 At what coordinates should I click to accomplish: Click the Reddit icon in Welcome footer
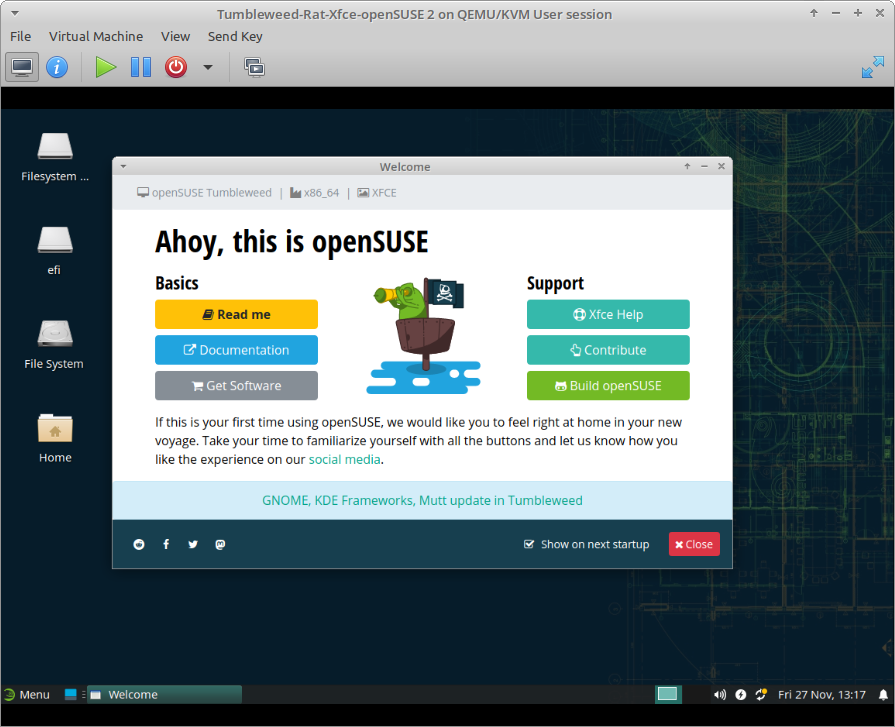pos(139,544)
